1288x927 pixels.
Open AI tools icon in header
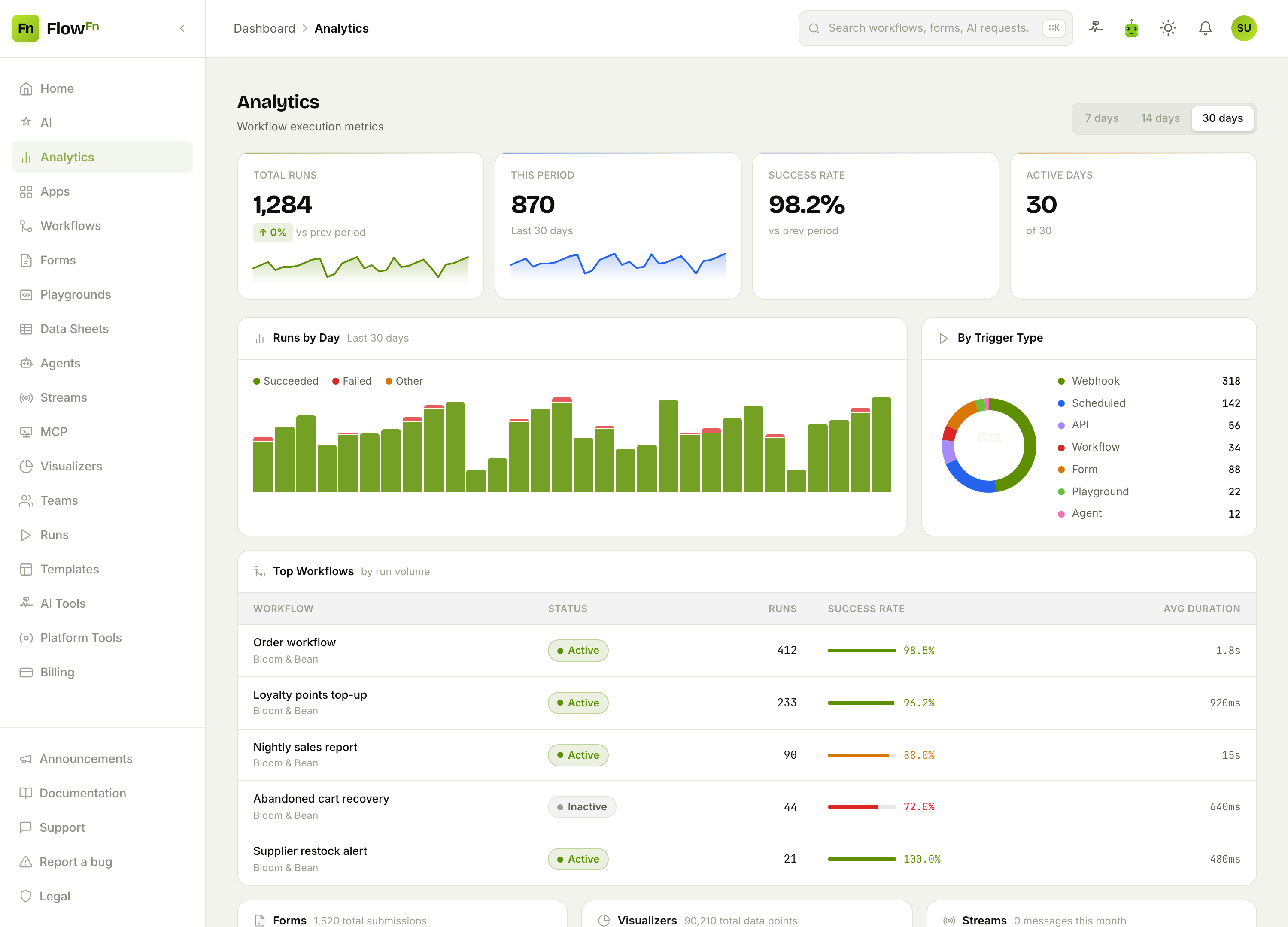(1096, 28)
